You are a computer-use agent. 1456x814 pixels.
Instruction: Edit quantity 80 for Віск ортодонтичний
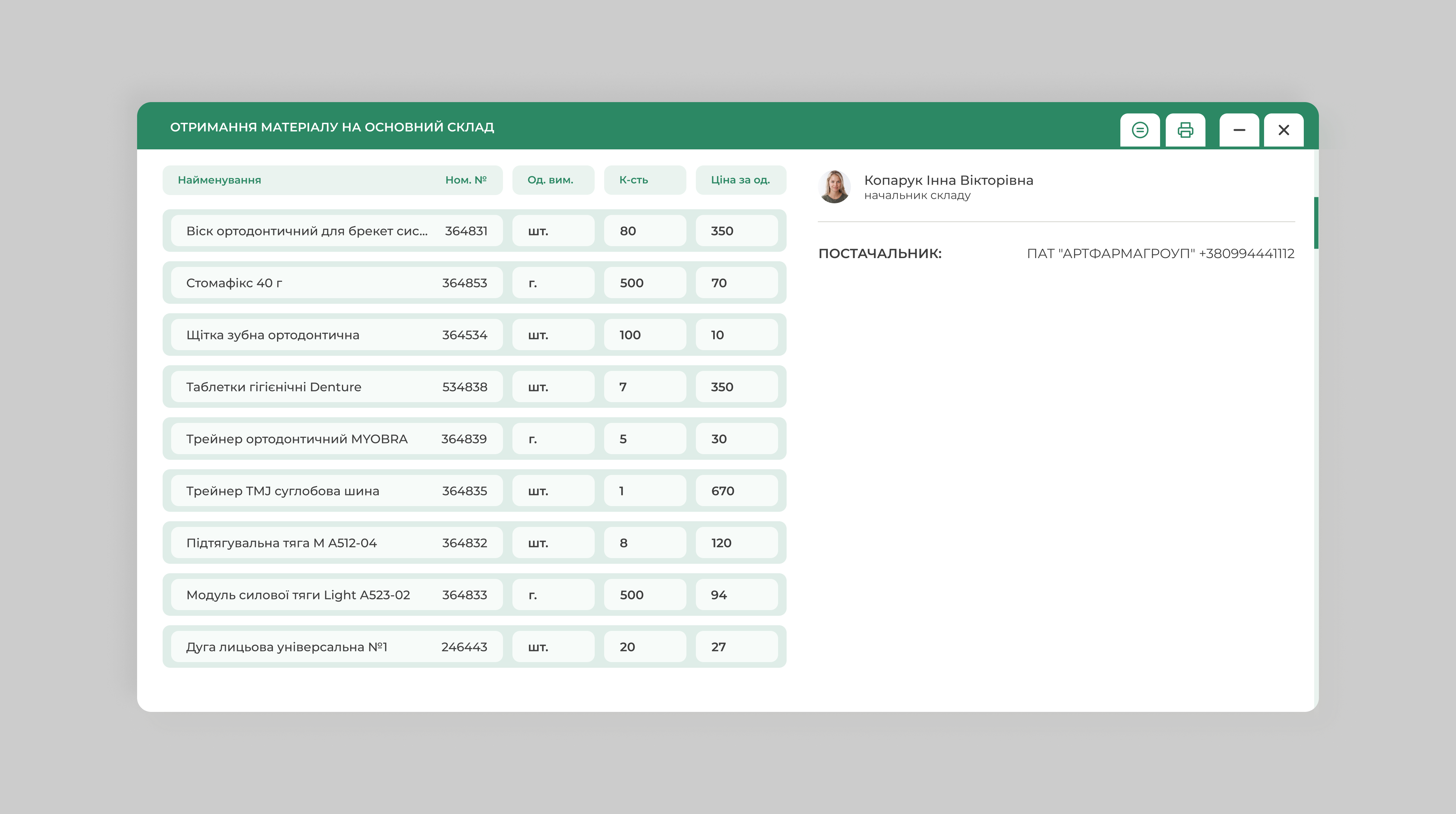pos(644,231)
